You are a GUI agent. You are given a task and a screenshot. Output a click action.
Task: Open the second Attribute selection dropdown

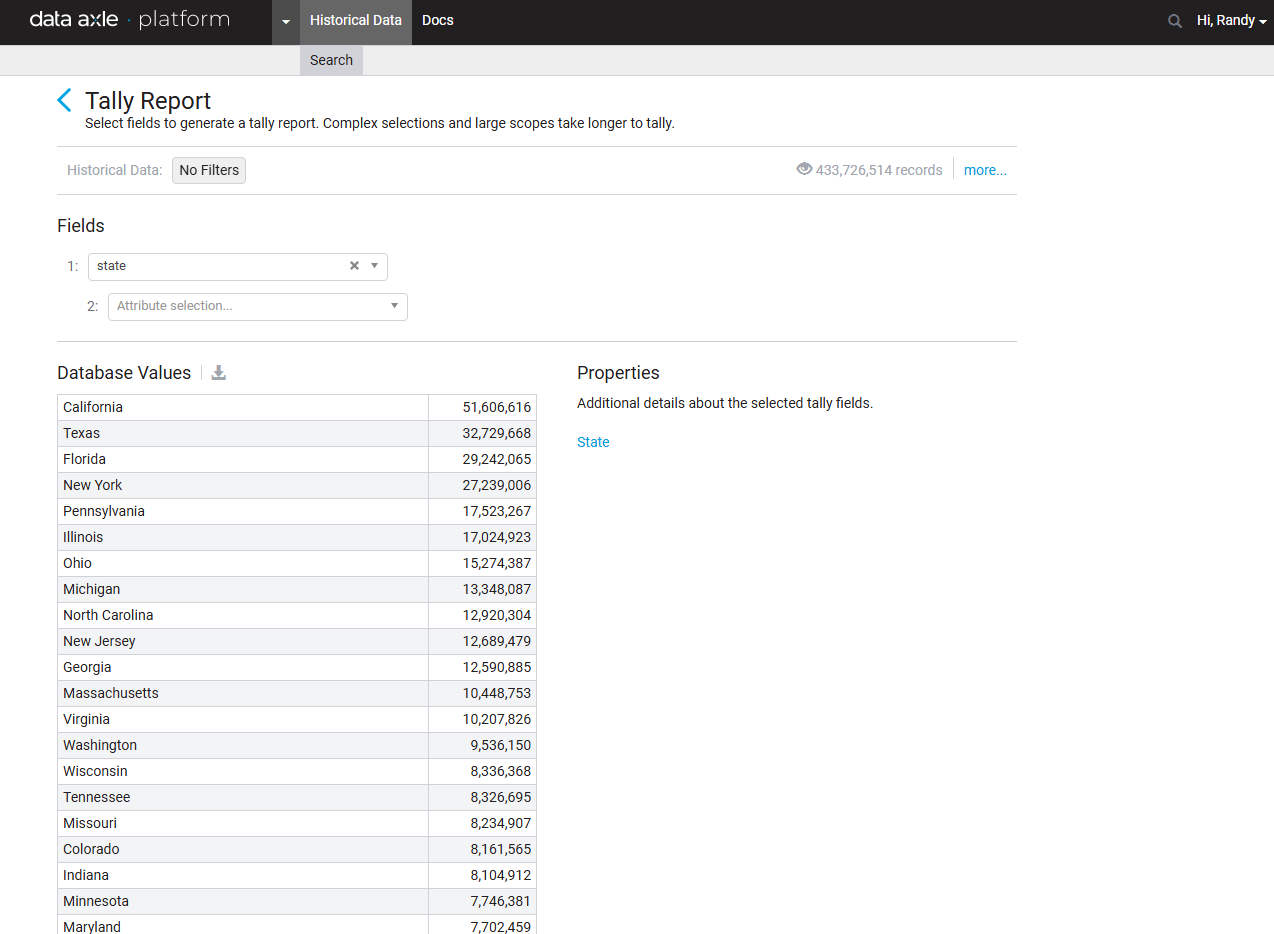point(257,306)
